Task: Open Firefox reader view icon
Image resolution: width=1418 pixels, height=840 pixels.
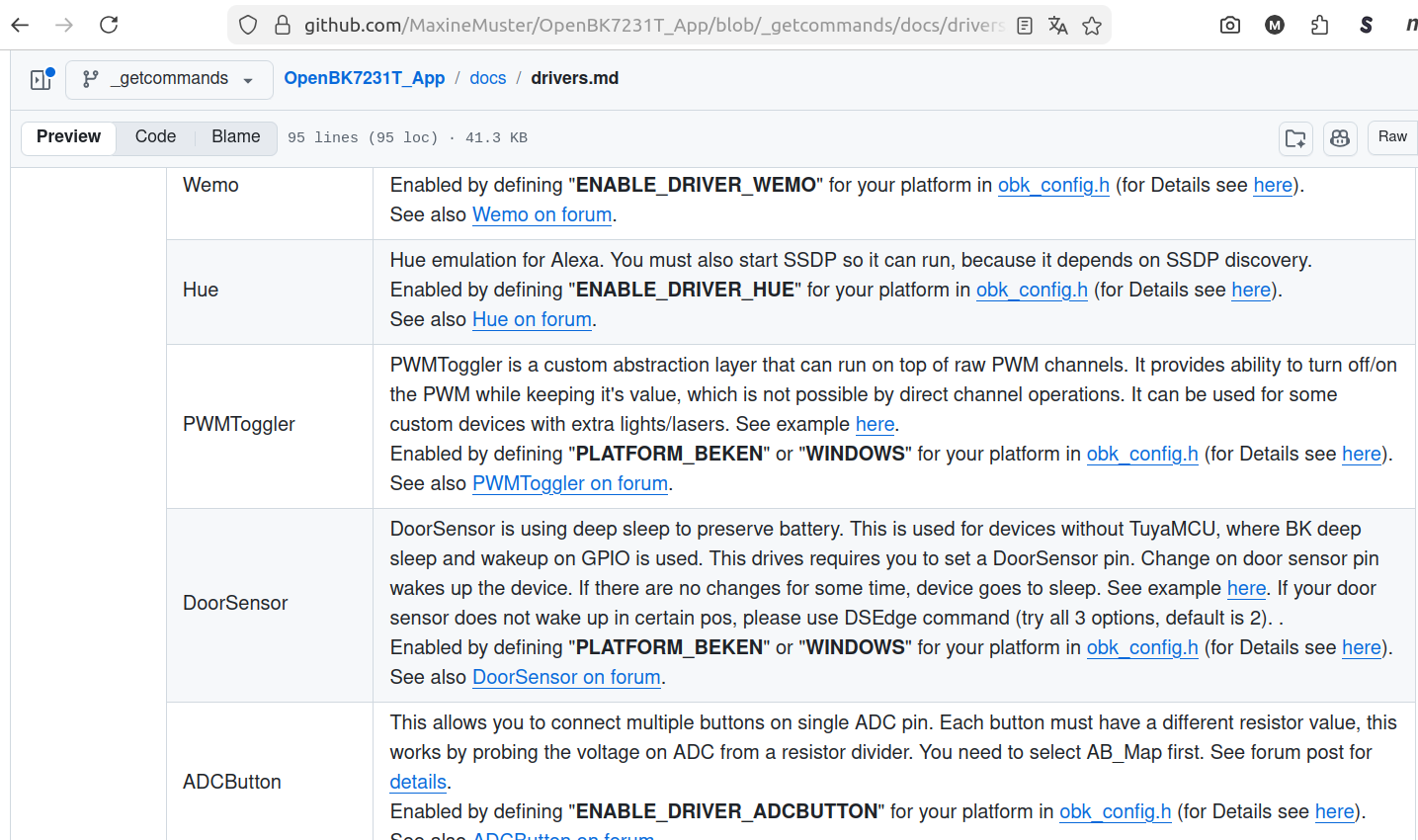Action: (1025, 26)
